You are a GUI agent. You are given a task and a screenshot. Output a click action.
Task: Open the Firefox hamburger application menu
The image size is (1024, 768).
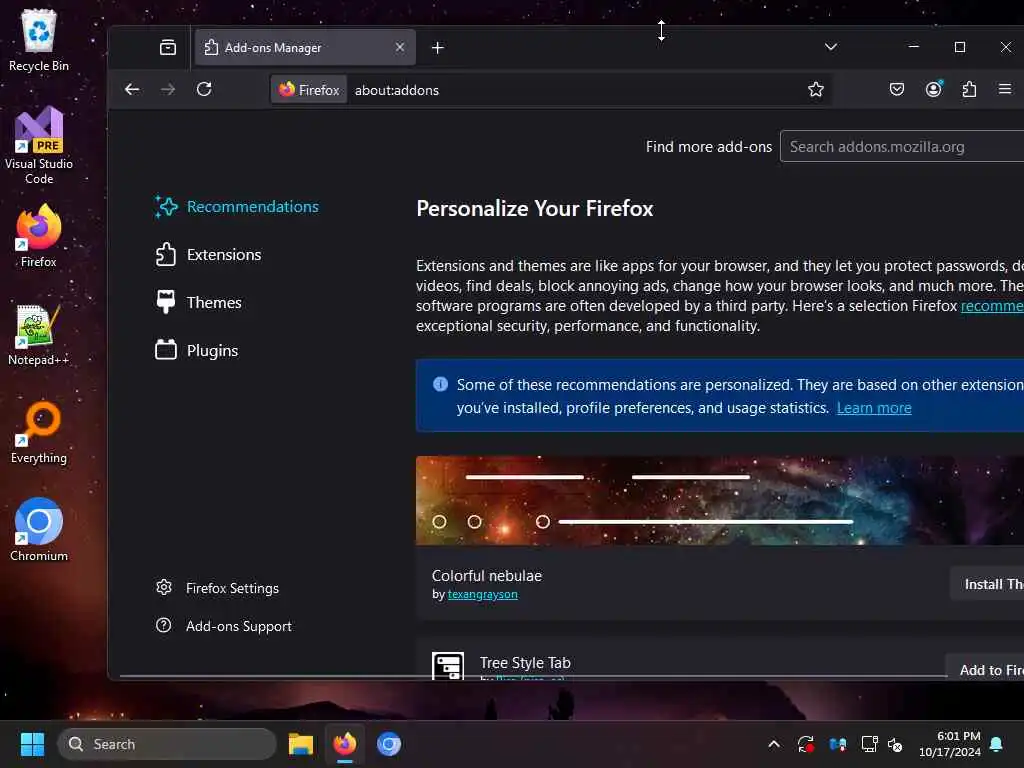(x=1004, y=89)
